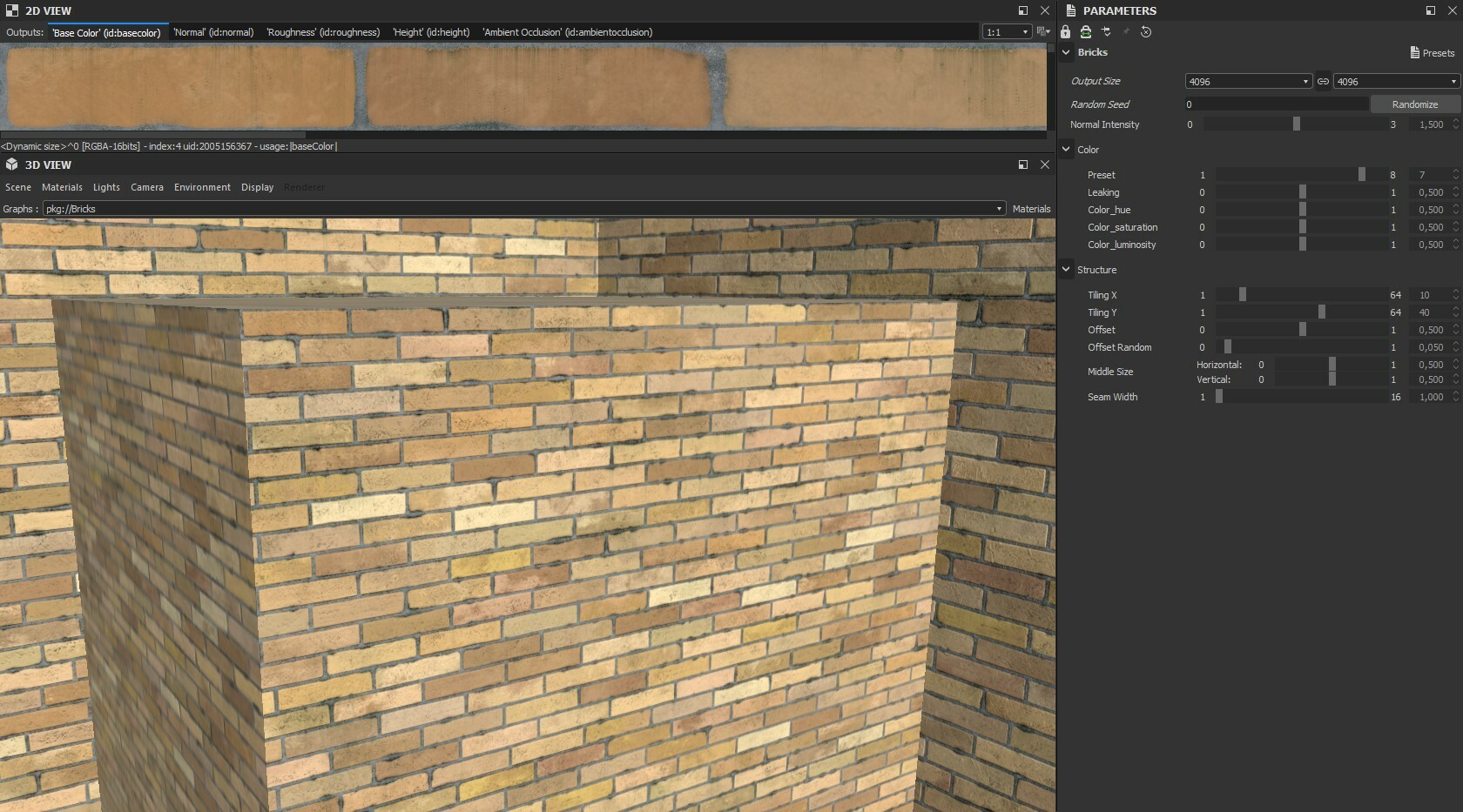Open the export image icon in the 2D view toolbar

[x=1042, y=32]
